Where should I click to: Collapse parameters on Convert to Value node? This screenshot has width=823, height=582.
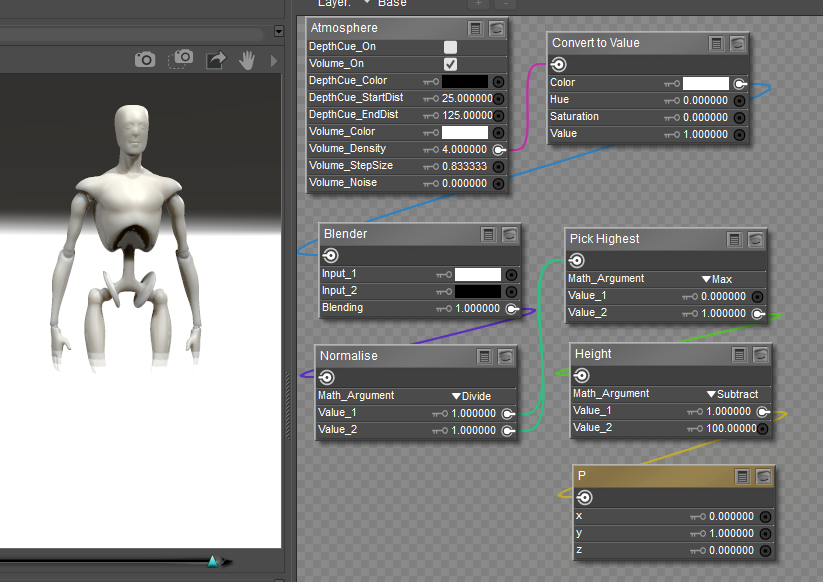click(x=716, y=44)
